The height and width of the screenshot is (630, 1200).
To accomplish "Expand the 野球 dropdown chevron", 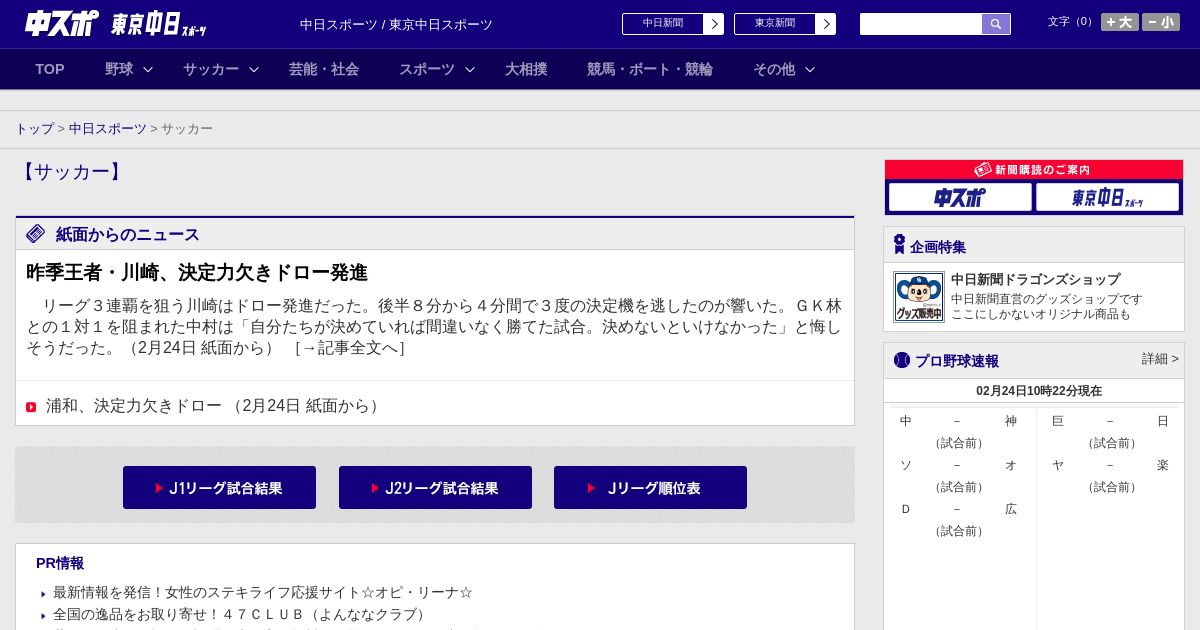I will [148, 69].
